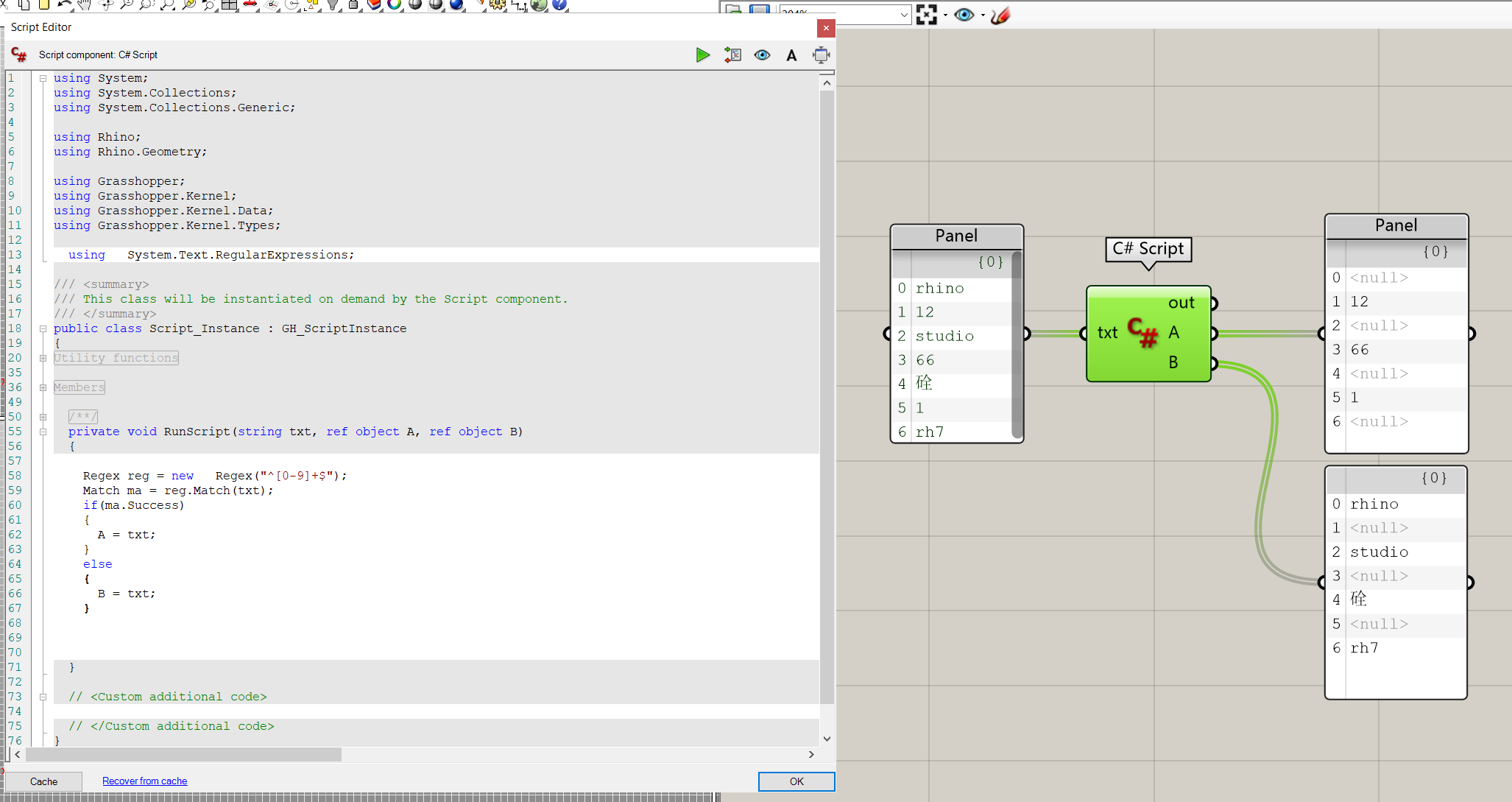Toggle the preview eye in Script Editor toolbar
Viewport: 1512px width, 802px height.
[762, 54]
